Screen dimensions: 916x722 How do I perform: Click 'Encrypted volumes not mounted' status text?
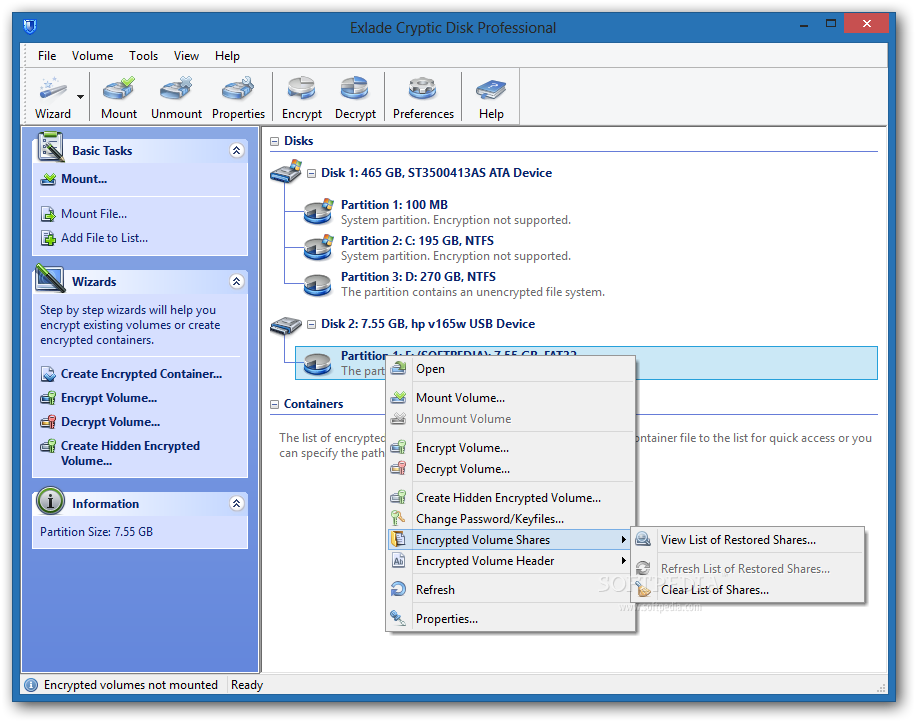[x=131, y=685]
